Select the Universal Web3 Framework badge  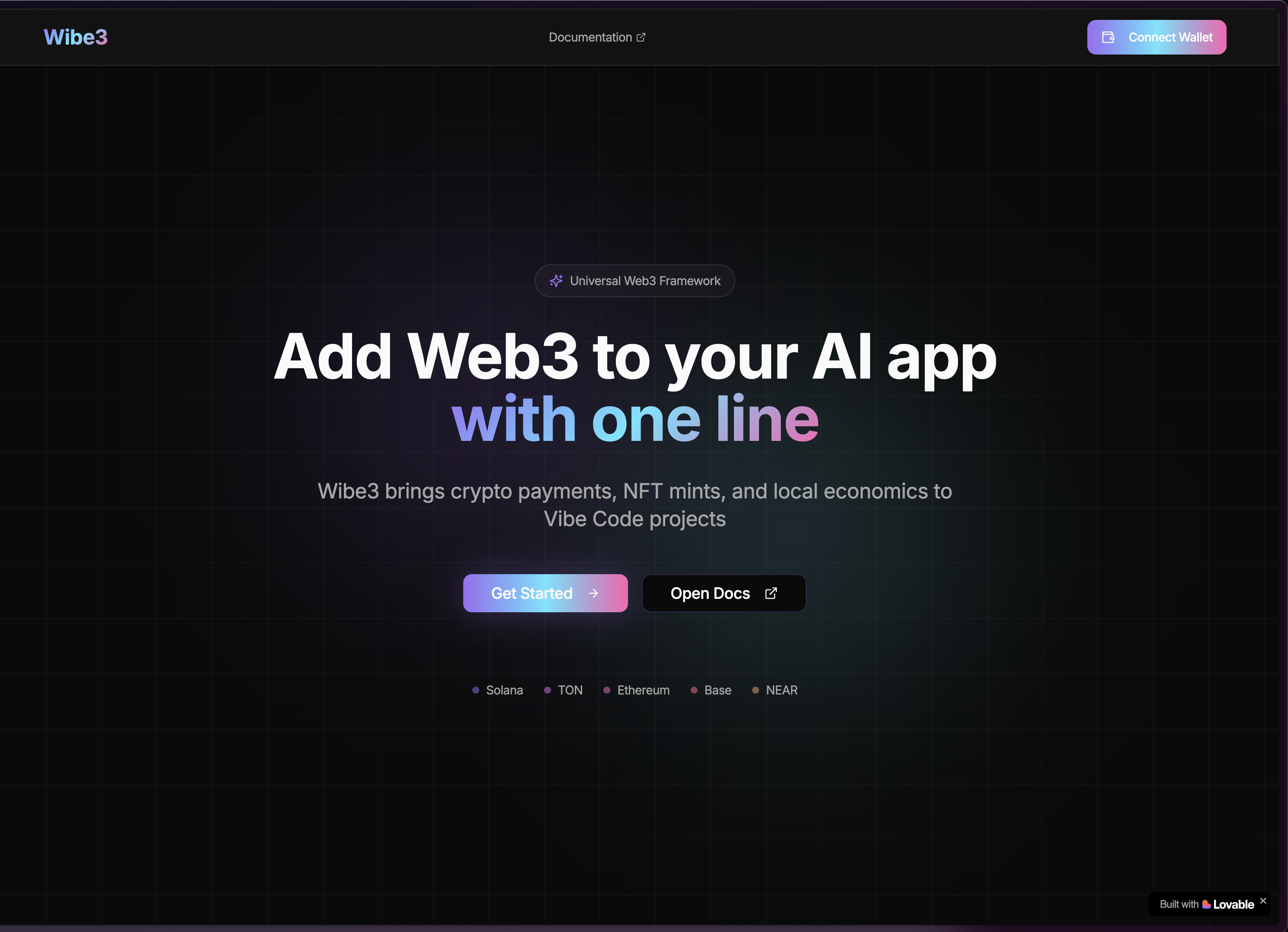pyautogui.click(x=634, y=281)
